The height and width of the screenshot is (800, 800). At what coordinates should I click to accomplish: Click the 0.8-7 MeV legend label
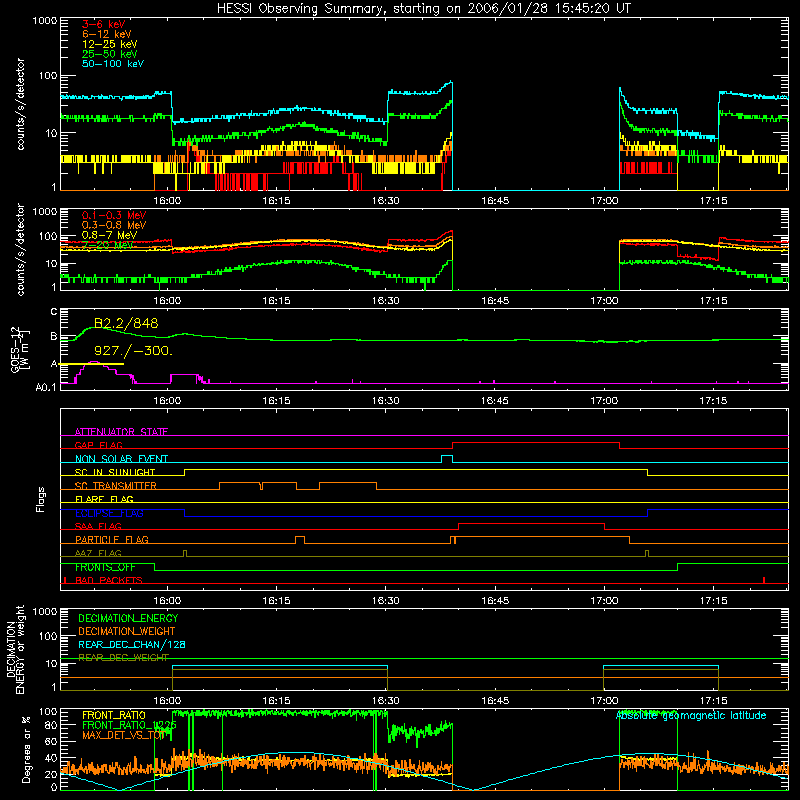[109, 235]
